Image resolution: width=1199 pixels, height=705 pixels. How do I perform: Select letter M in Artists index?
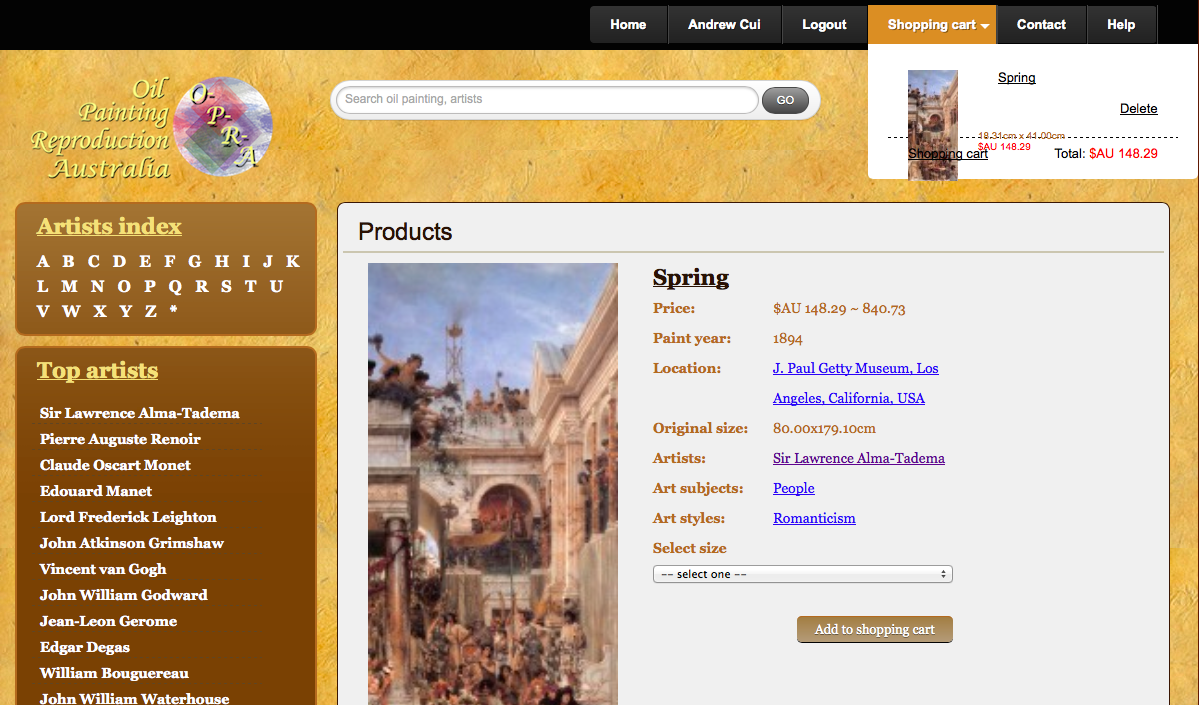pyautogui.click(x=69, y=286)
